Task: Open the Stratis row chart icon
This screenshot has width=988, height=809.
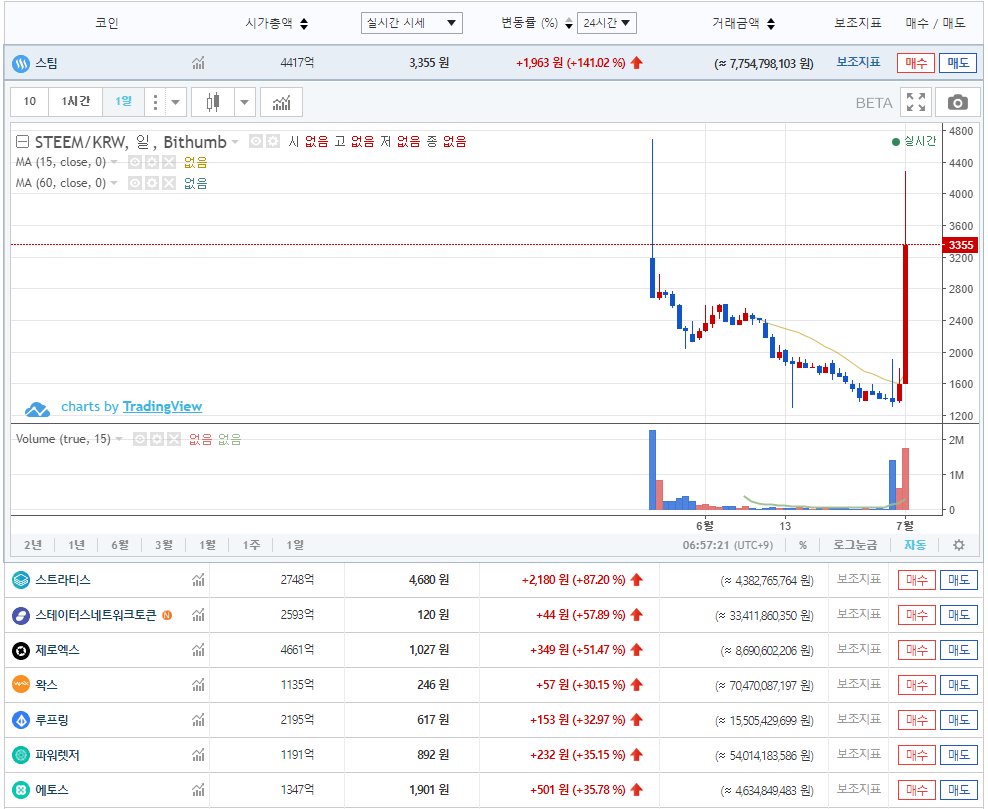Action: click(198, 580)
